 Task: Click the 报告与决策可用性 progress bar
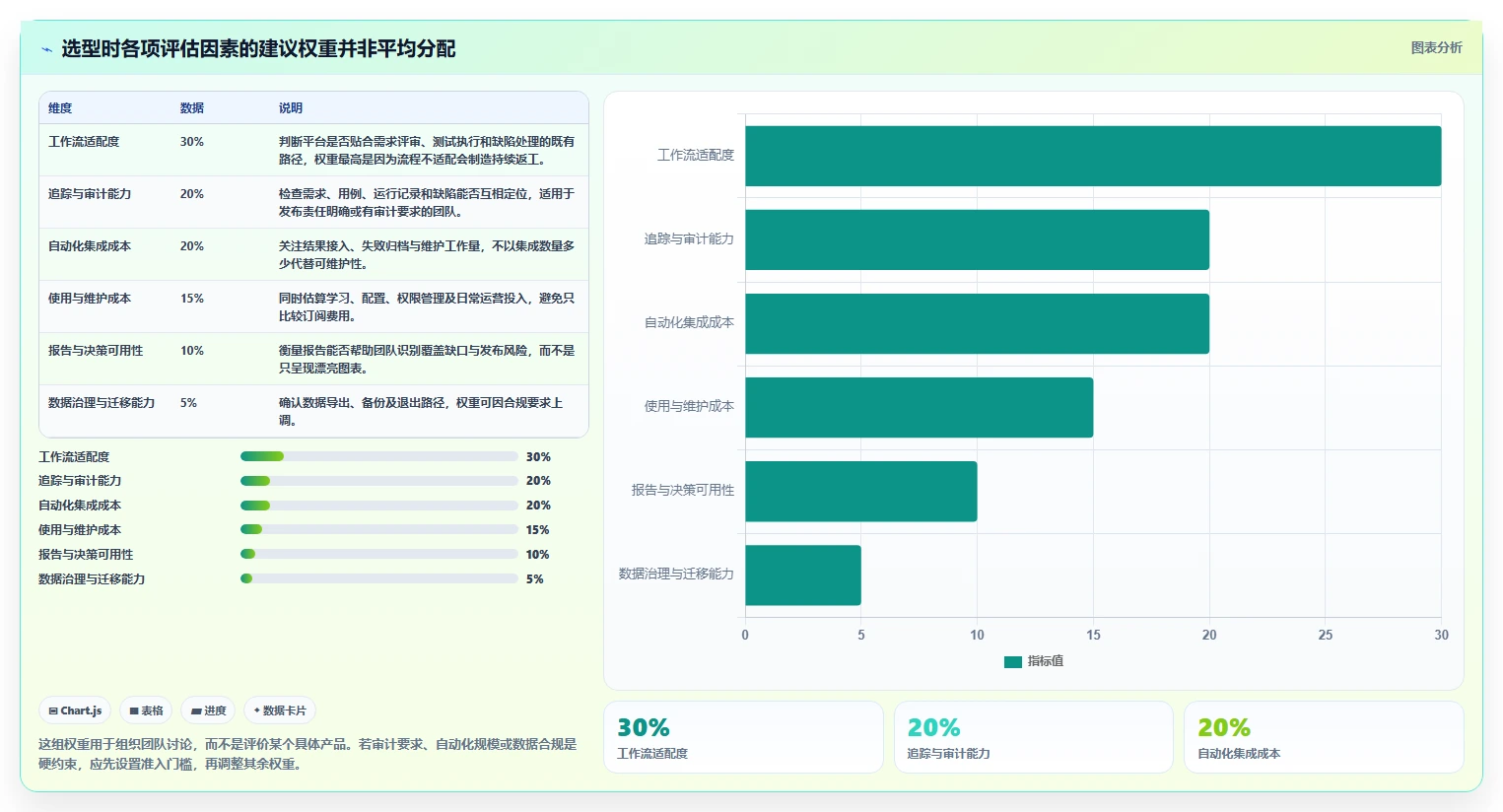pos(379,554)
